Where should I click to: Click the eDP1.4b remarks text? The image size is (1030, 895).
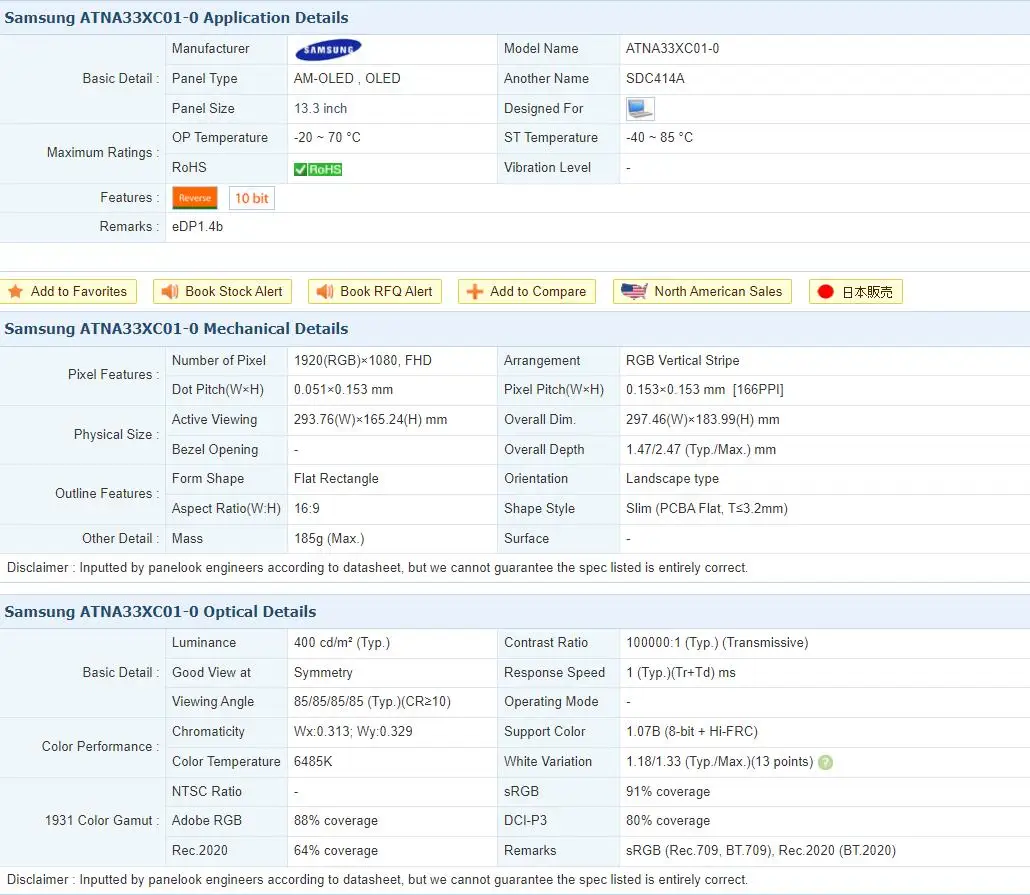coord(197,227)
